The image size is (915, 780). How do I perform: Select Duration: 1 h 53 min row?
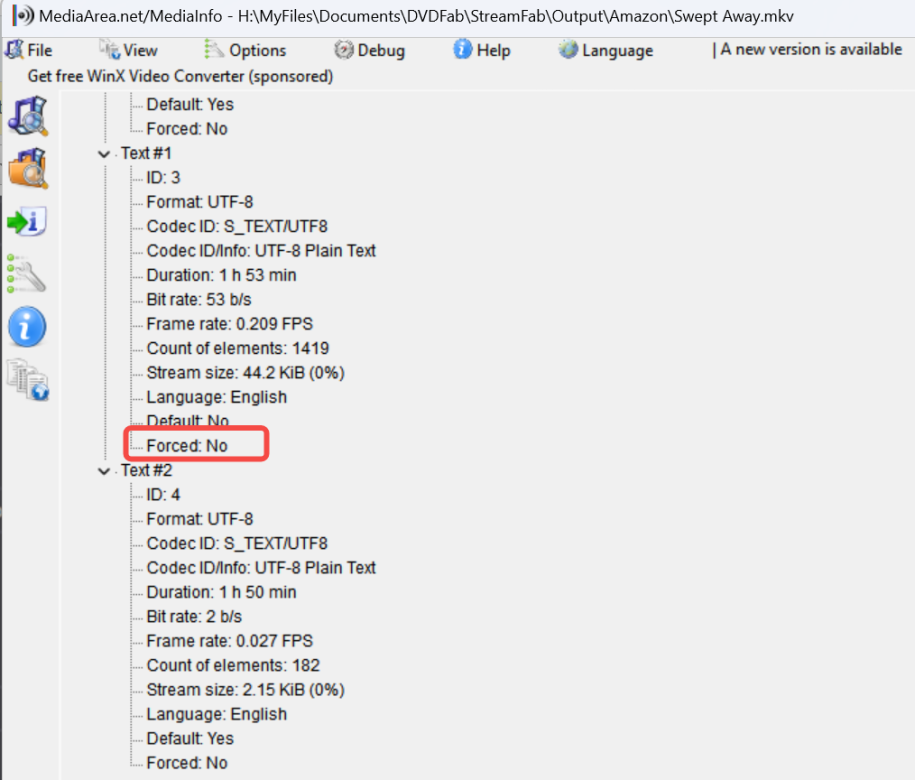[221, 275]
